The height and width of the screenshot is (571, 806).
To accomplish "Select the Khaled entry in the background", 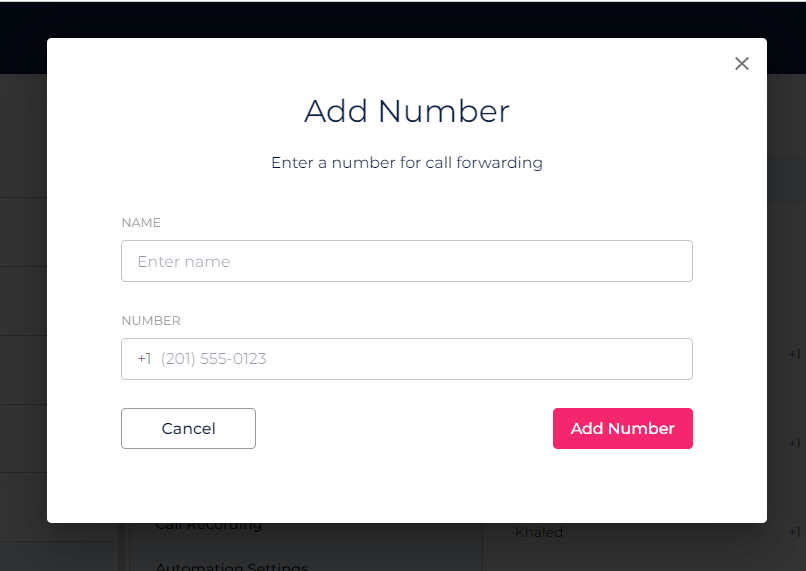I will point(539,533).
